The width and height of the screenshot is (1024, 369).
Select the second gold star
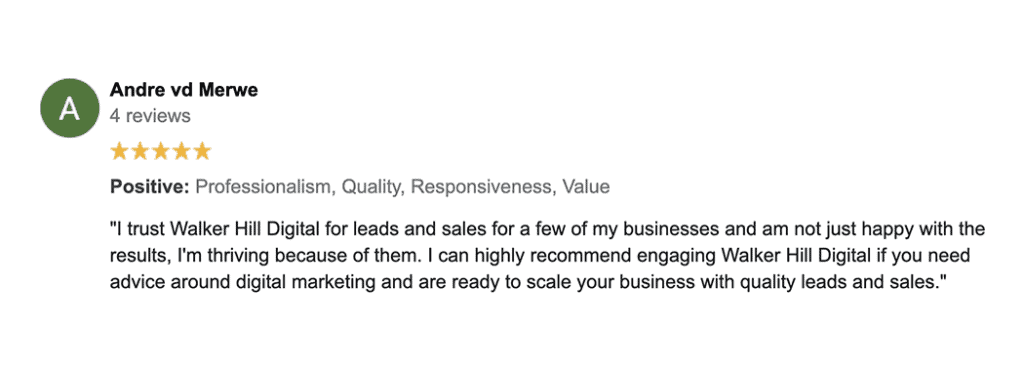tap(140, 152)
